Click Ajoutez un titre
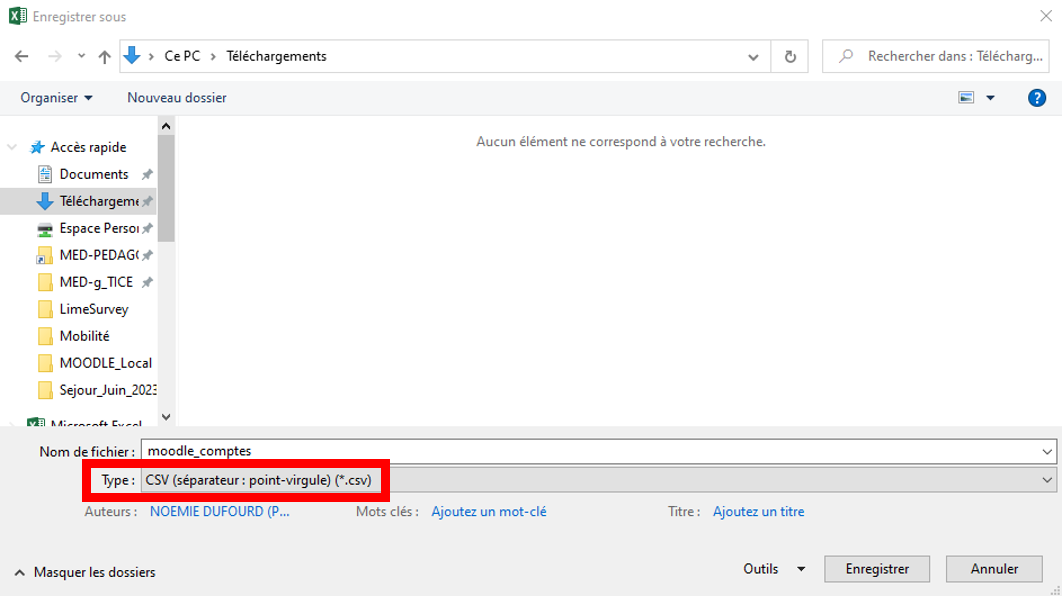The image size is (1063, 600). (x=759, y=512)
